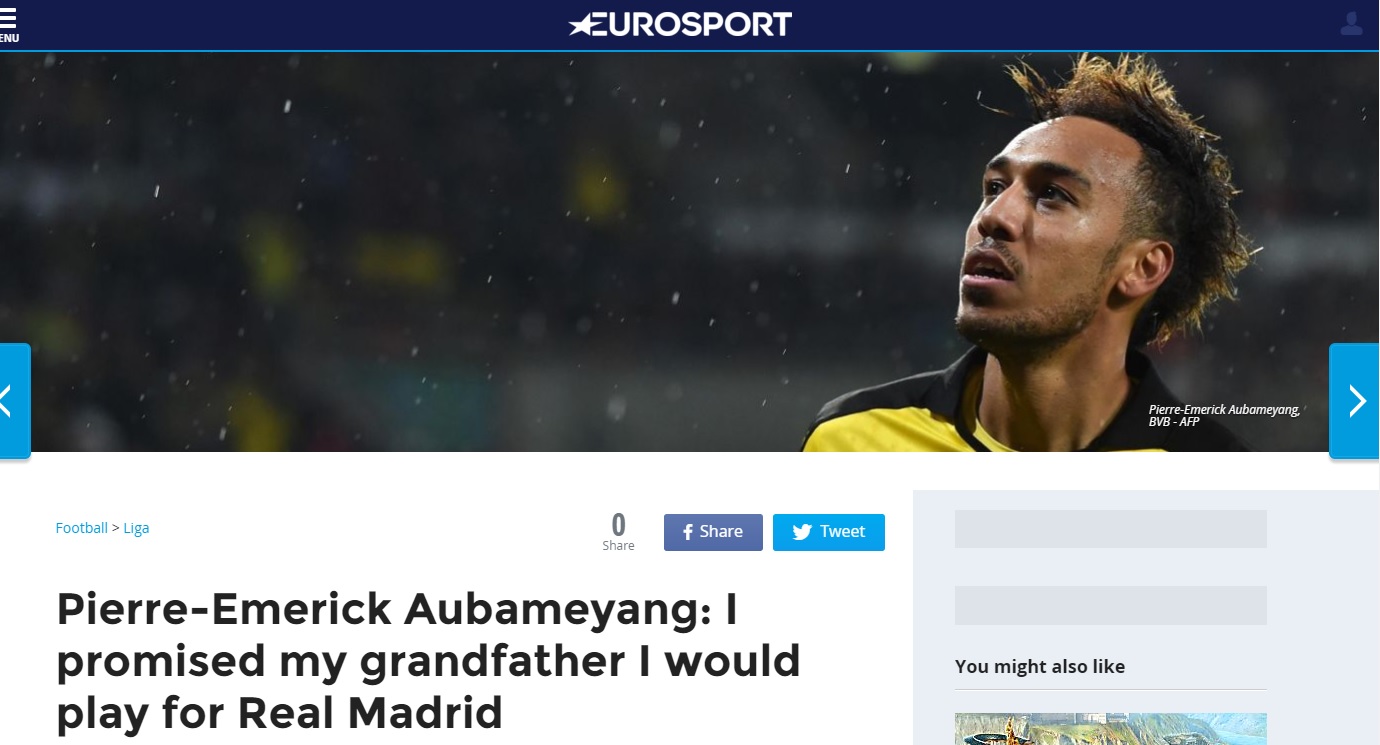1380x745 pixels.
Task: Click the first grey placeholder bar in sidebar
Action: (1111, 529)
